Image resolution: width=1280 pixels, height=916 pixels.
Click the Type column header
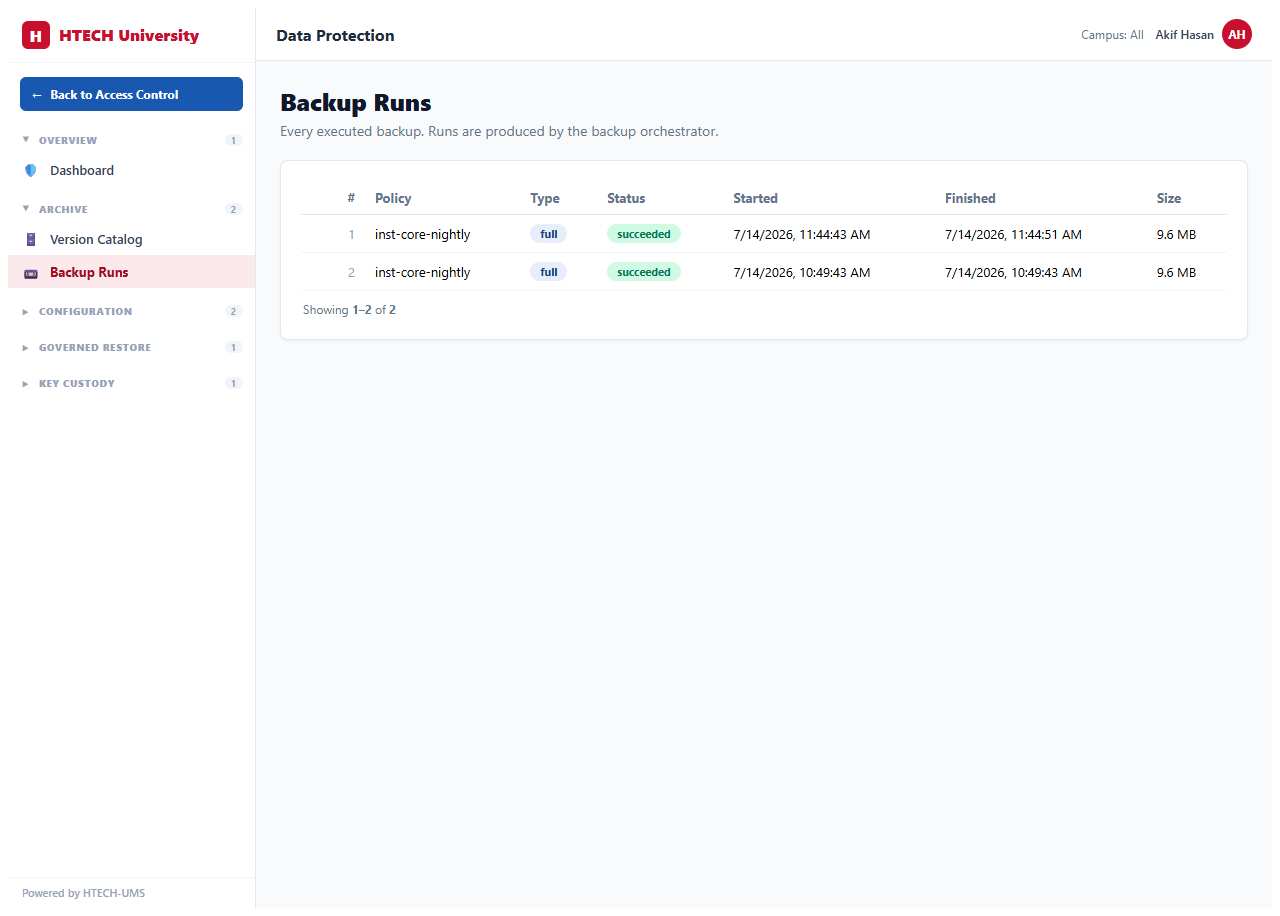(x=545, y=198)
